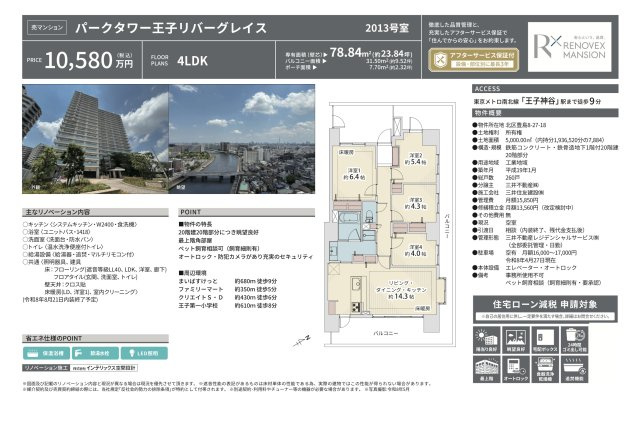Click the north compass arrow beside floor plan

[301, 341]
